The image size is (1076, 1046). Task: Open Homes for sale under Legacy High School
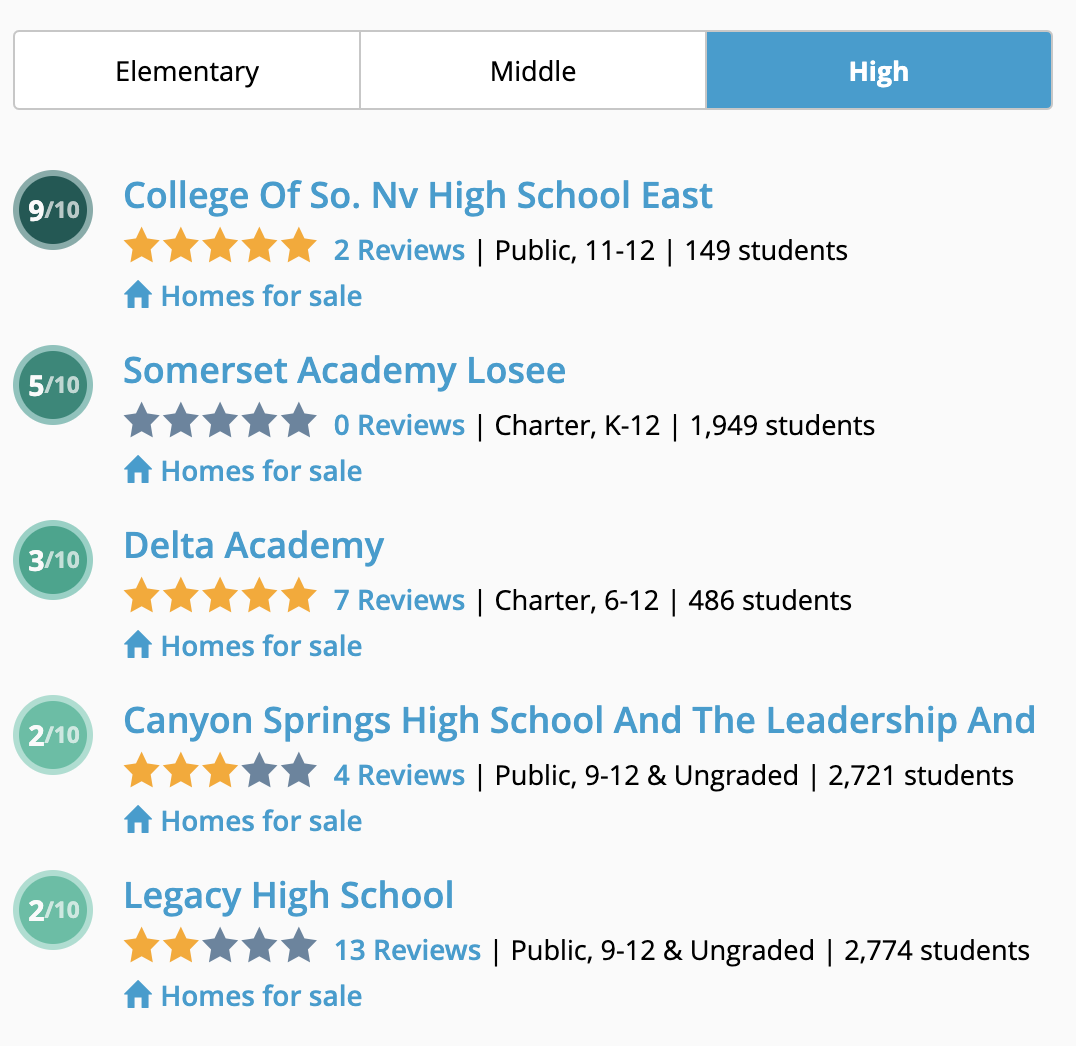pos(261,996)
